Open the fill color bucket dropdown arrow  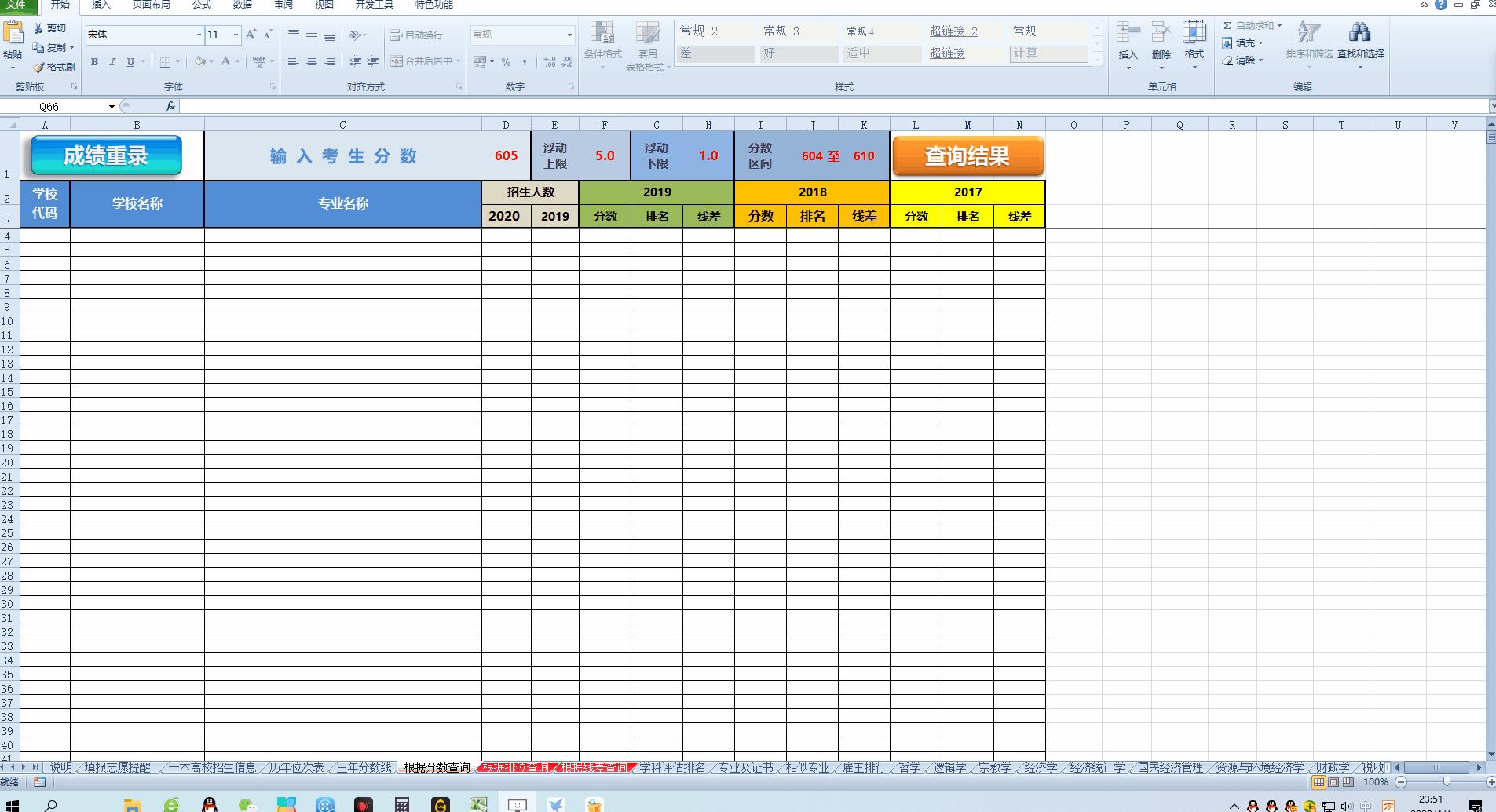212,61
